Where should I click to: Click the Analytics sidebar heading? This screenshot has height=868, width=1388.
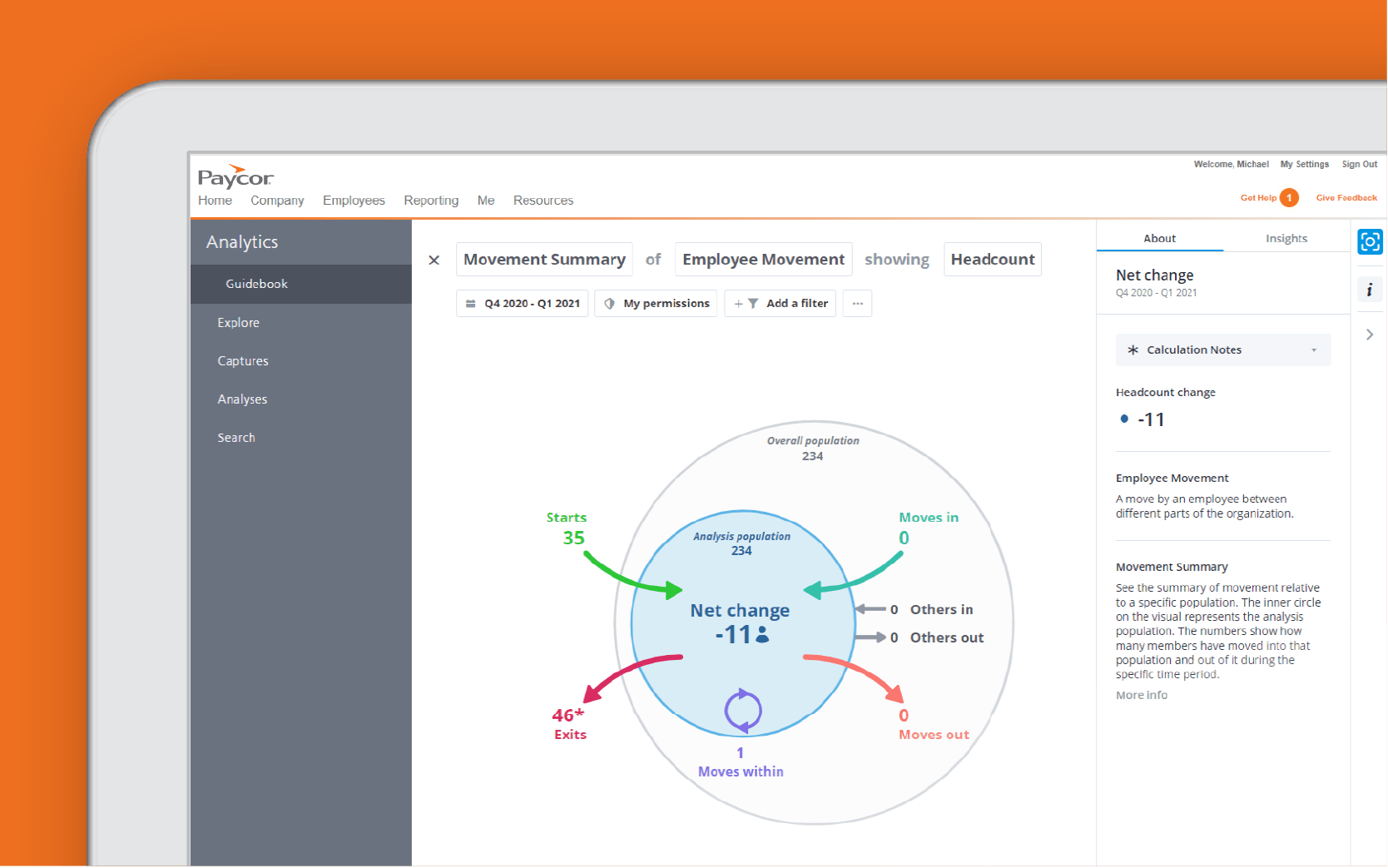[242, 242]
